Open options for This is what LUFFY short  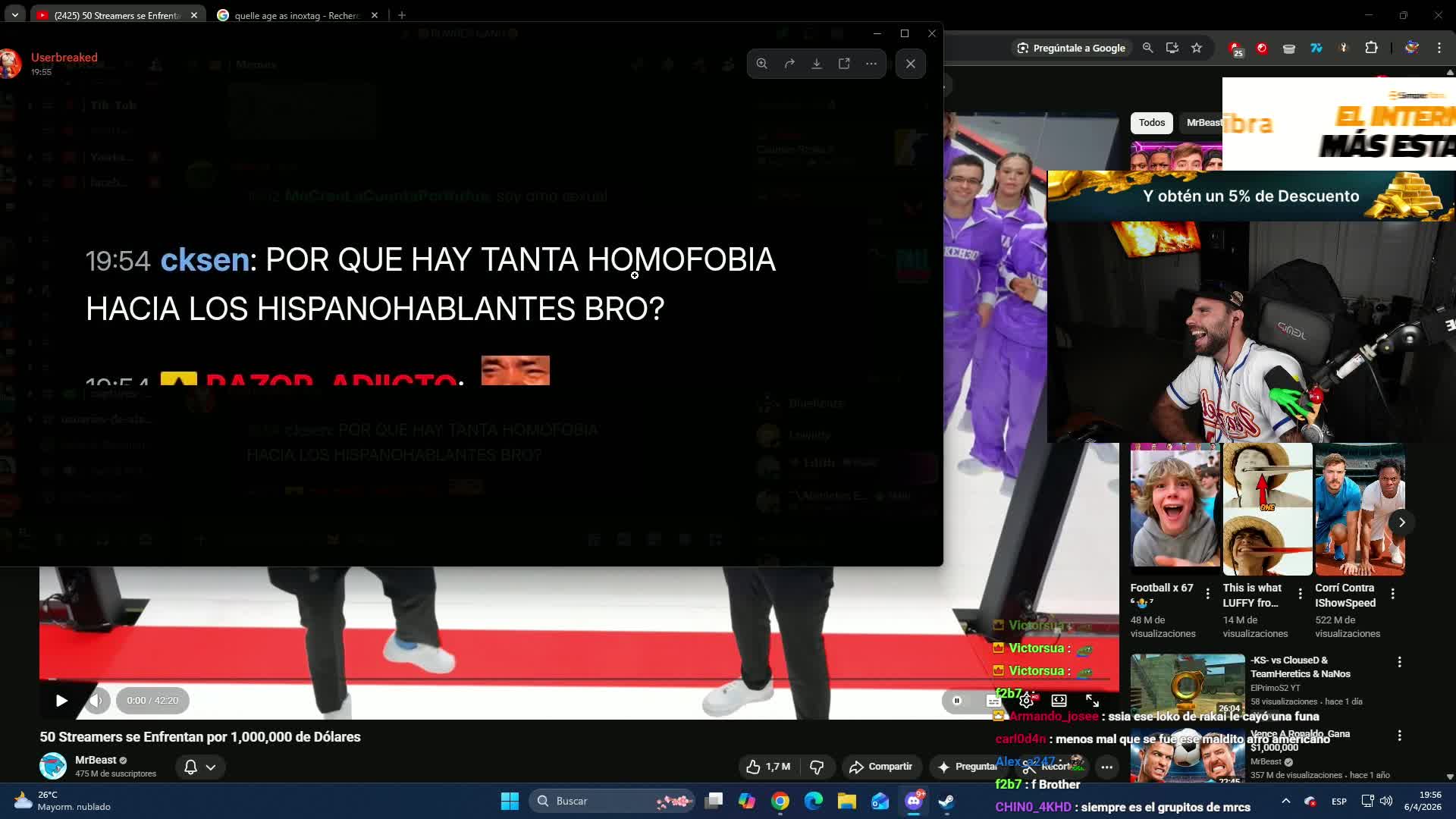[1301, 594]
